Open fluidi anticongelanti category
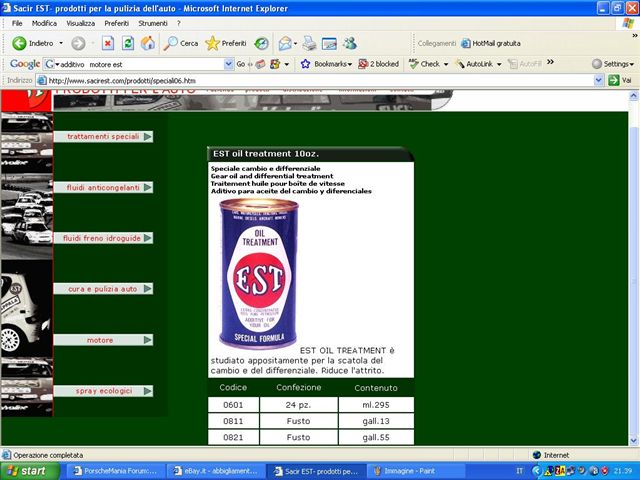 [103, 187]
